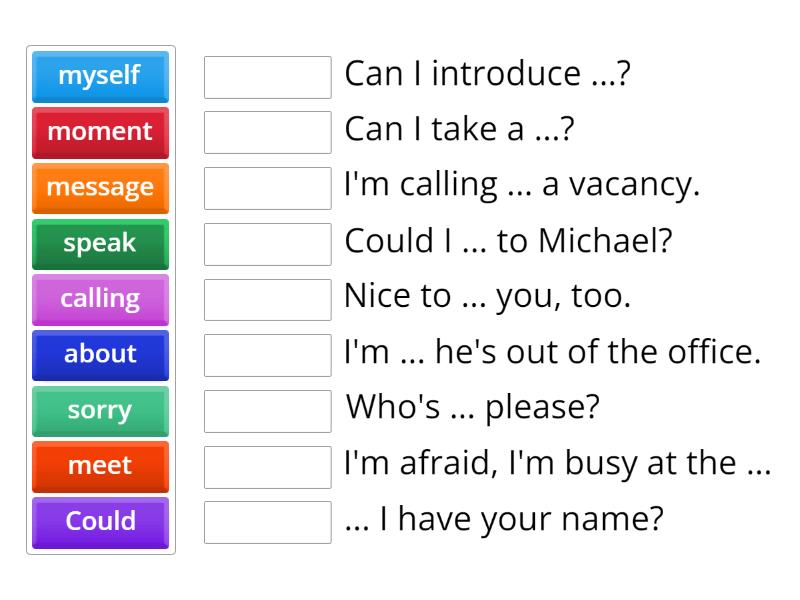Select the green 'speak' word tile
Image resolution: width=800 pixels, height=600 pixels.
(x=100, y=243)
